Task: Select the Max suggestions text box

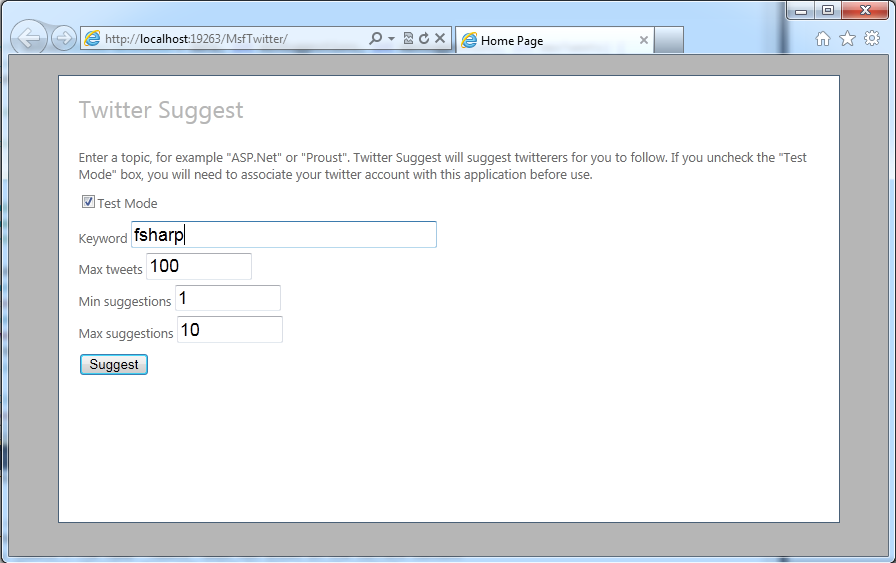Action: click(x=229, y=330)
